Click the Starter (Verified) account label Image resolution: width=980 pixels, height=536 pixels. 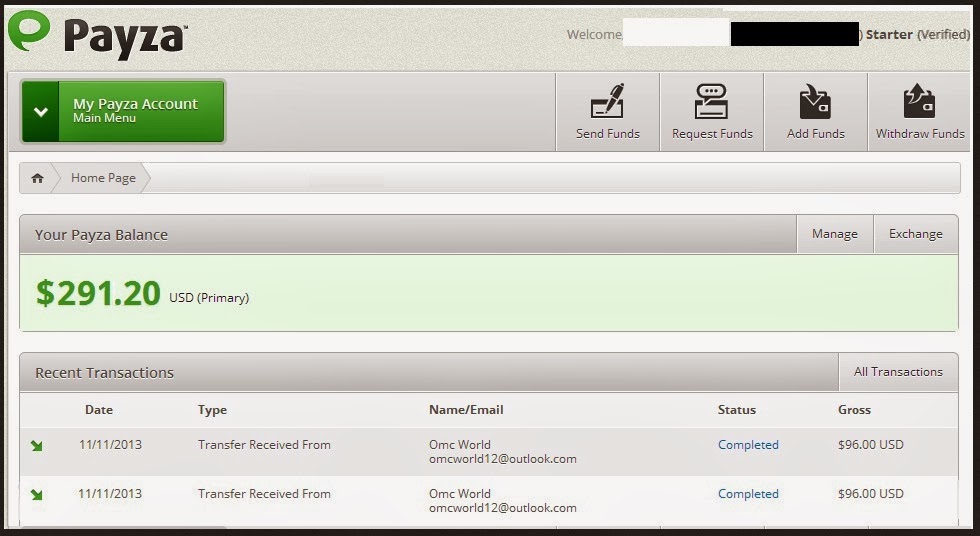(918, 34)
